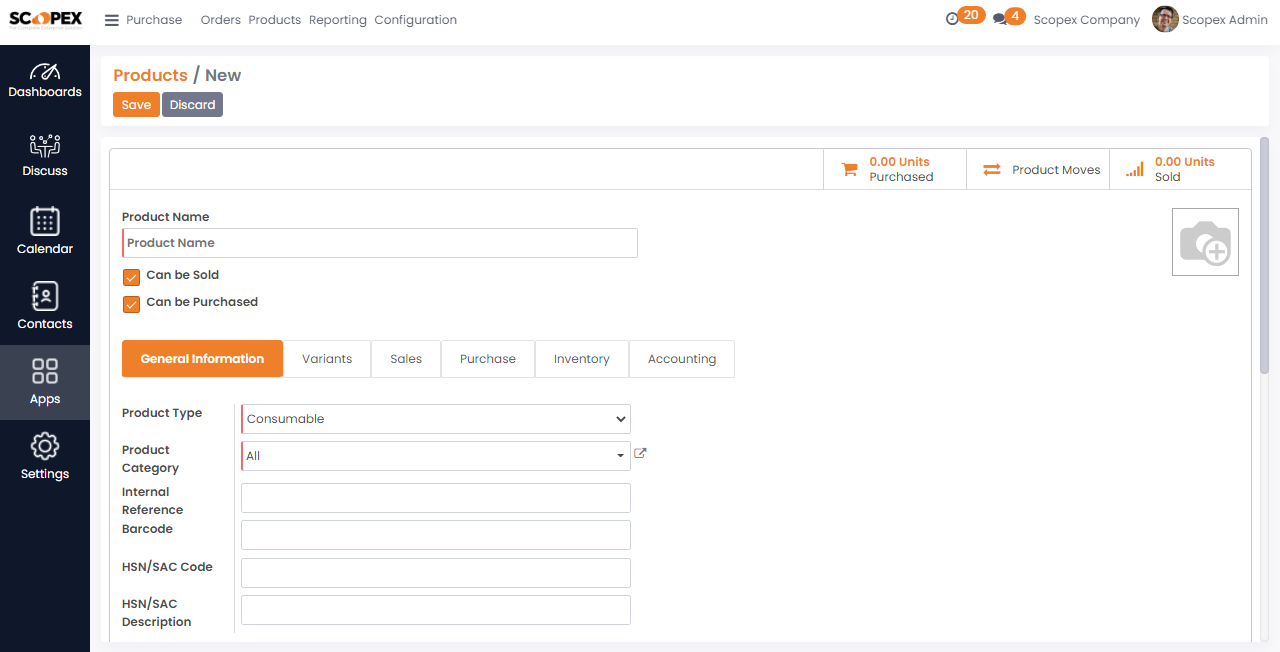Open the Apps sidebar icon
The image size is (1280, 652).
45,382
